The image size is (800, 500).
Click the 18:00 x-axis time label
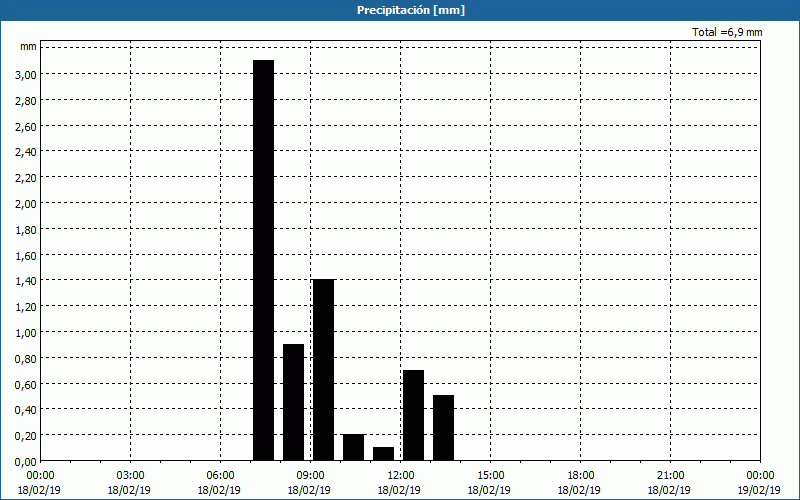(580, 476)
